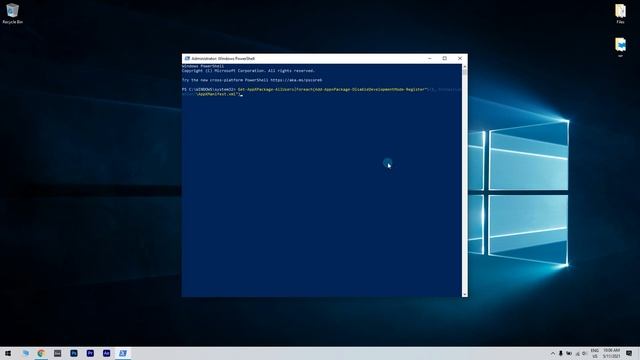Show hidden system tray icons
The height and width of the screenshot is (360, 640).
pyautogui.click(x=553, y=353)
